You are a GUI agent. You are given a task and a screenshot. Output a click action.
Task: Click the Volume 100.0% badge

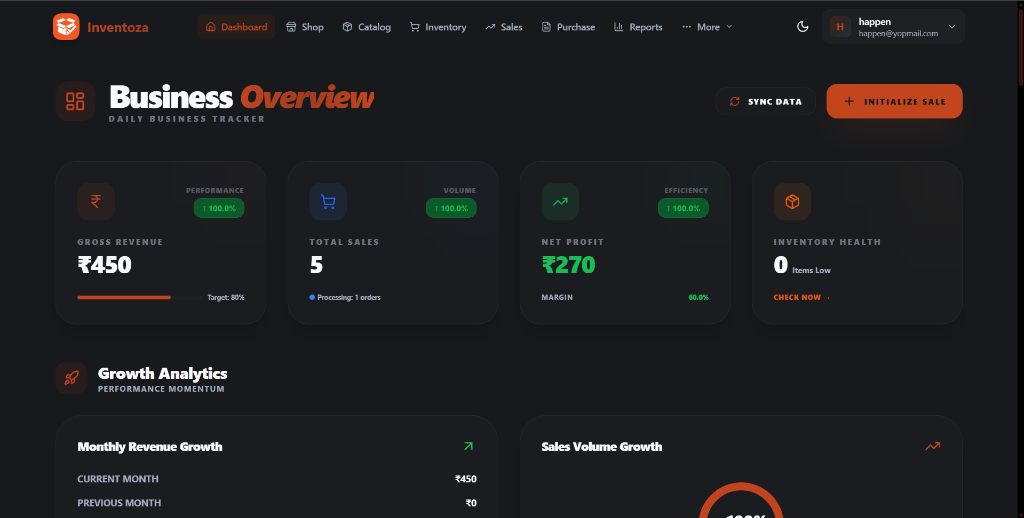pyautogui.click(x=451, y=208)
